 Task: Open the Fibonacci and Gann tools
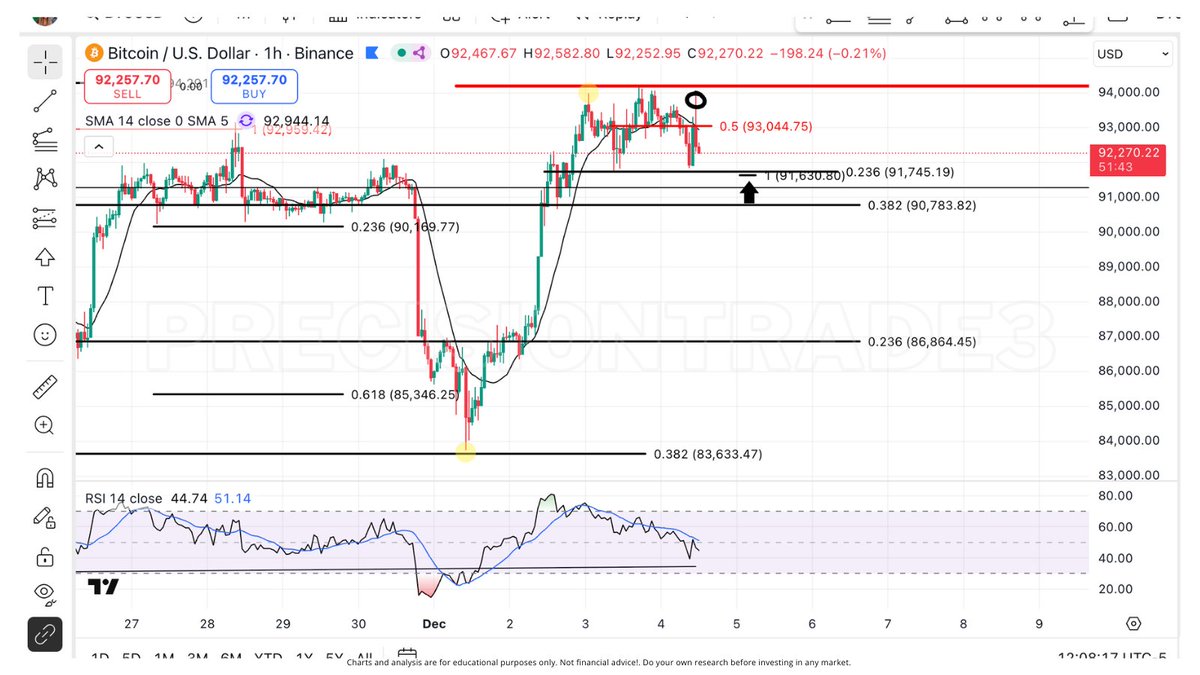(x=45, y=139)
